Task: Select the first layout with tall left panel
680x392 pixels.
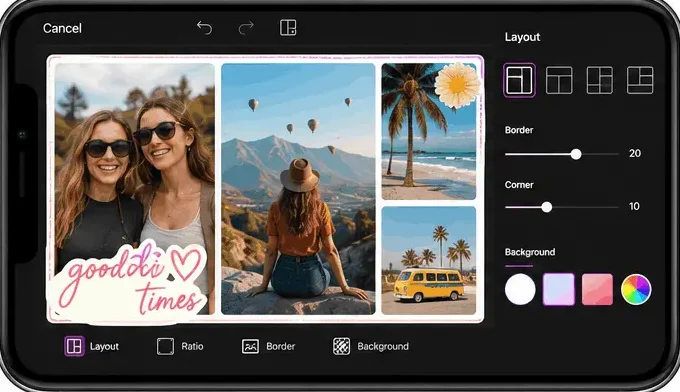Action: [x=519, y=80]
